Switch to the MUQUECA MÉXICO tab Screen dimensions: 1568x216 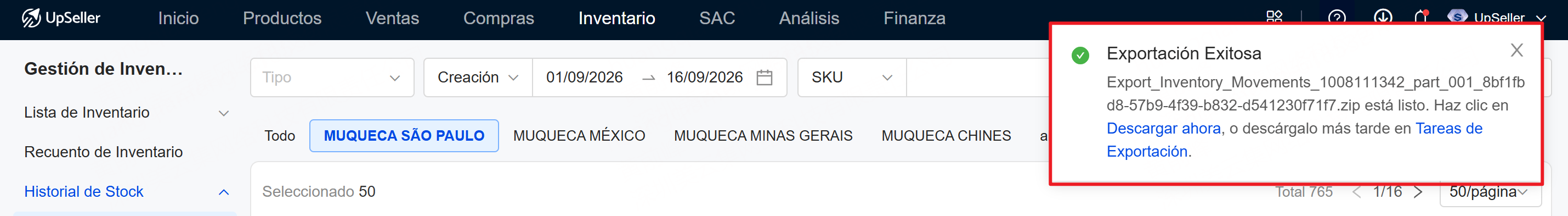[579, 136]
